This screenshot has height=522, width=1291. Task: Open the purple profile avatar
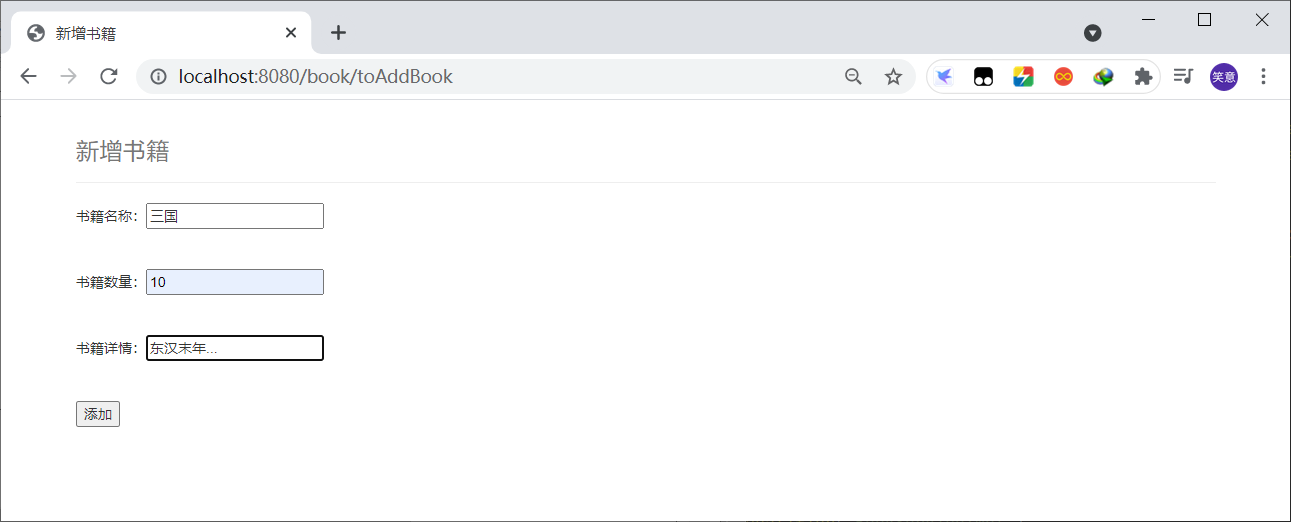pyautogui.click(x=1224, y=77)
